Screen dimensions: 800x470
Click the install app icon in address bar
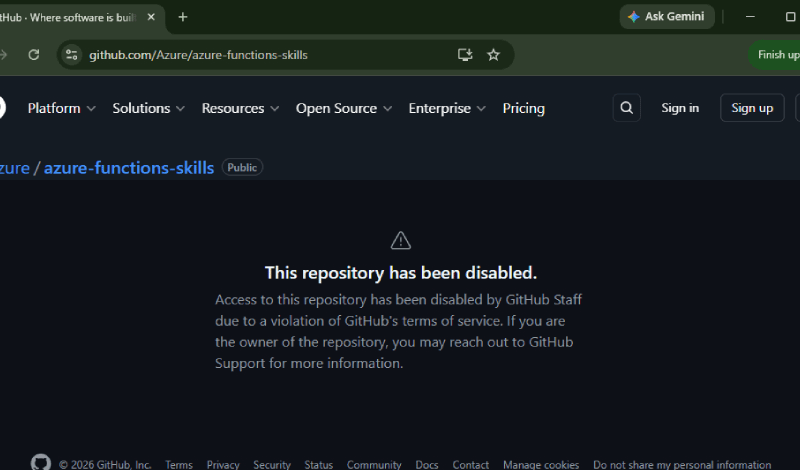[x=465, y=55]
